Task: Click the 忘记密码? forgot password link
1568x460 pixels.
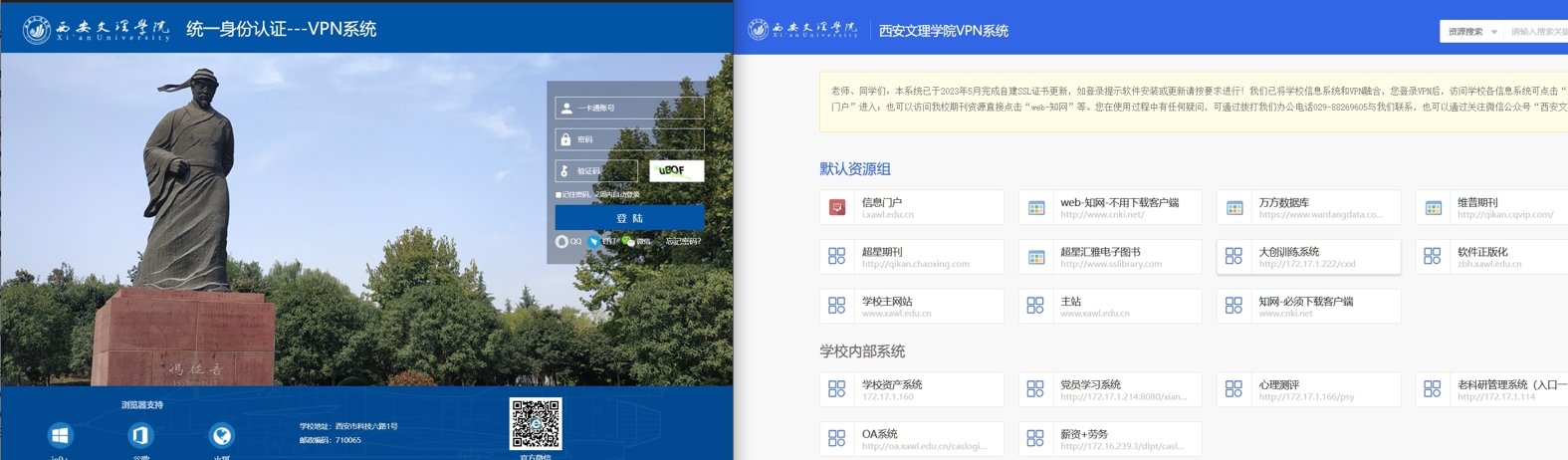Action: (x=683, y=242)
